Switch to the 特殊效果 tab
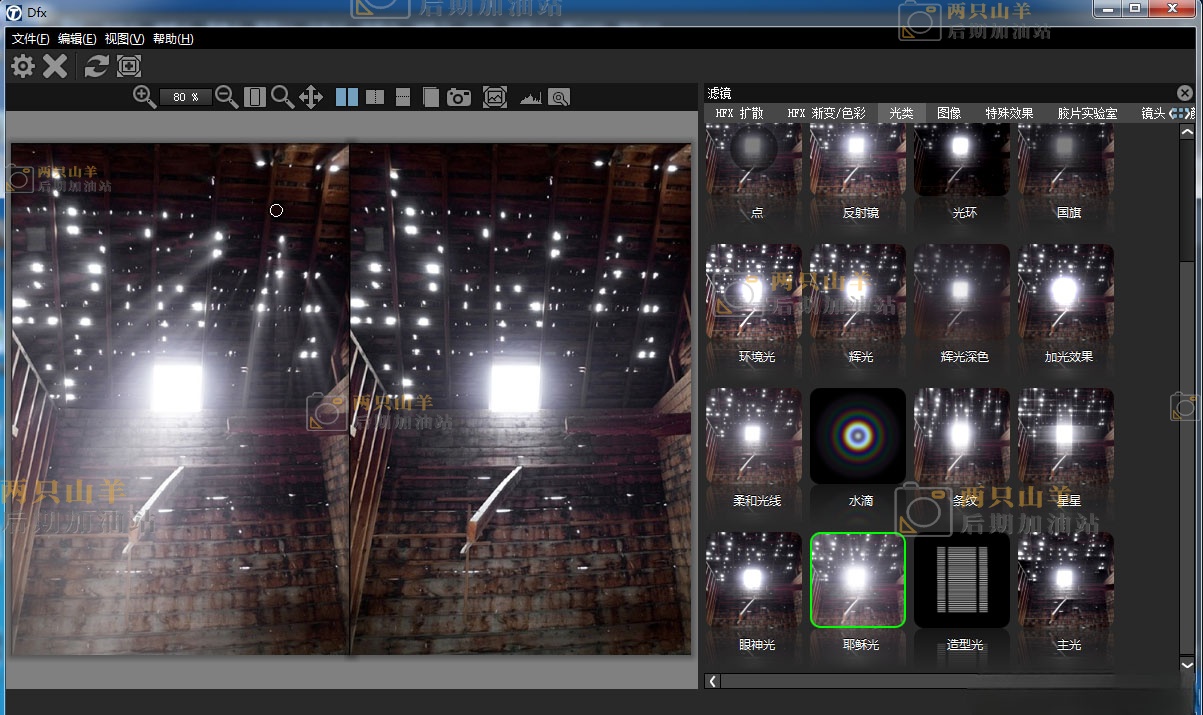Image resolution: width=1203 pixels, height=715 pixels. click(x=1009, y=114)
